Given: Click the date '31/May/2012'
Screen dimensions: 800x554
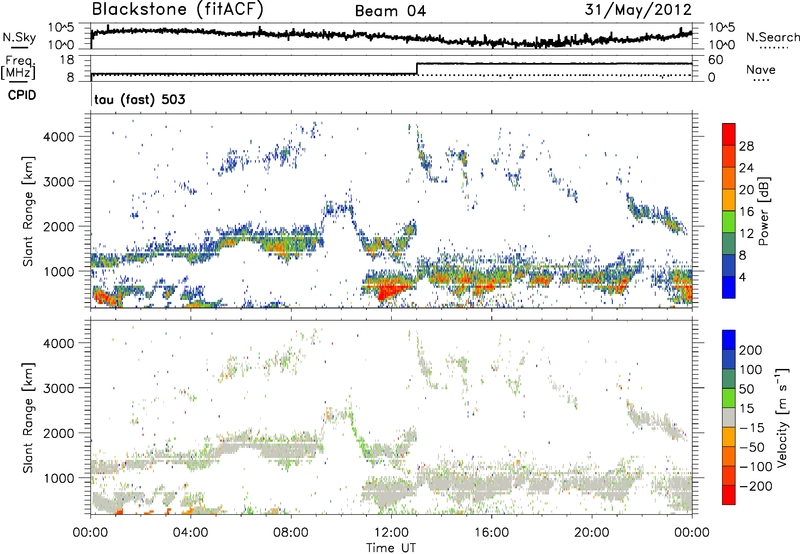Looking at the screenshot, I should click(x=638, y=10).
